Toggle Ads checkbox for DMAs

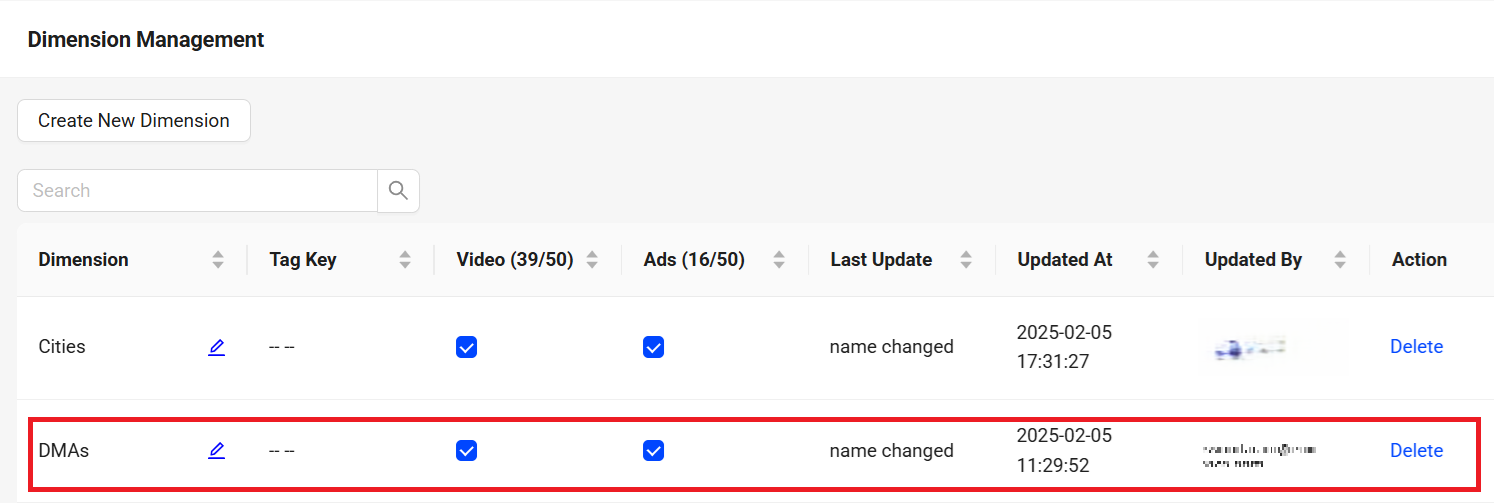coord(653,451)
